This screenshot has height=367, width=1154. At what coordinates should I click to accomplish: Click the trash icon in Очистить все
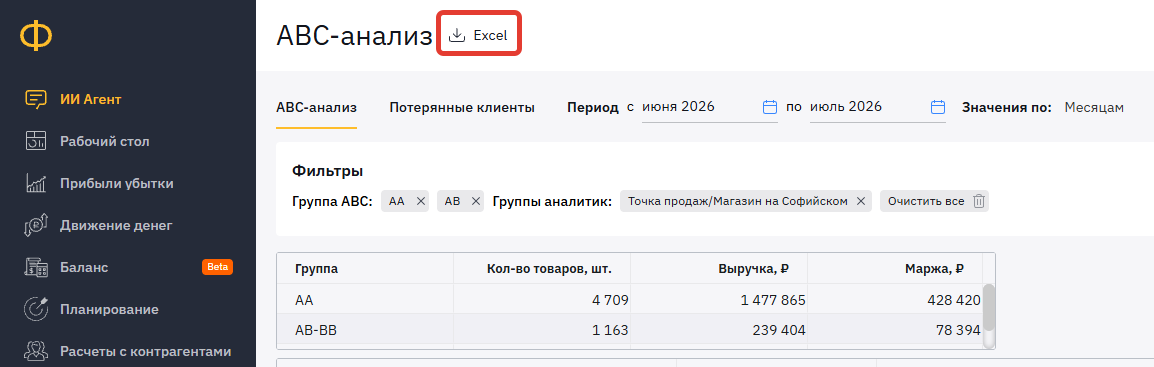[978, 201]
